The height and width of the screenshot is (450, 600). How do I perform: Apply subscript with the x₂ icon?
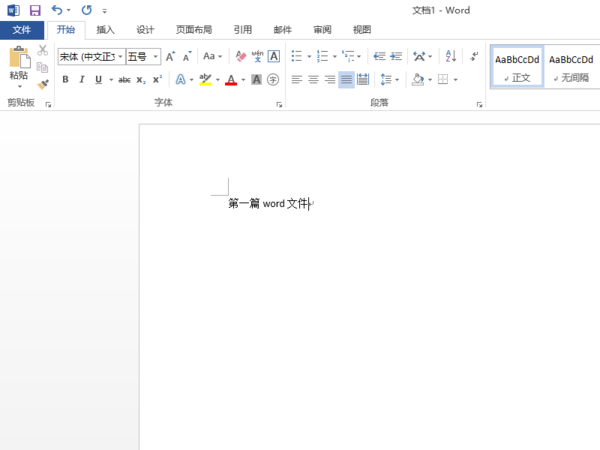[x=141, y=80]
